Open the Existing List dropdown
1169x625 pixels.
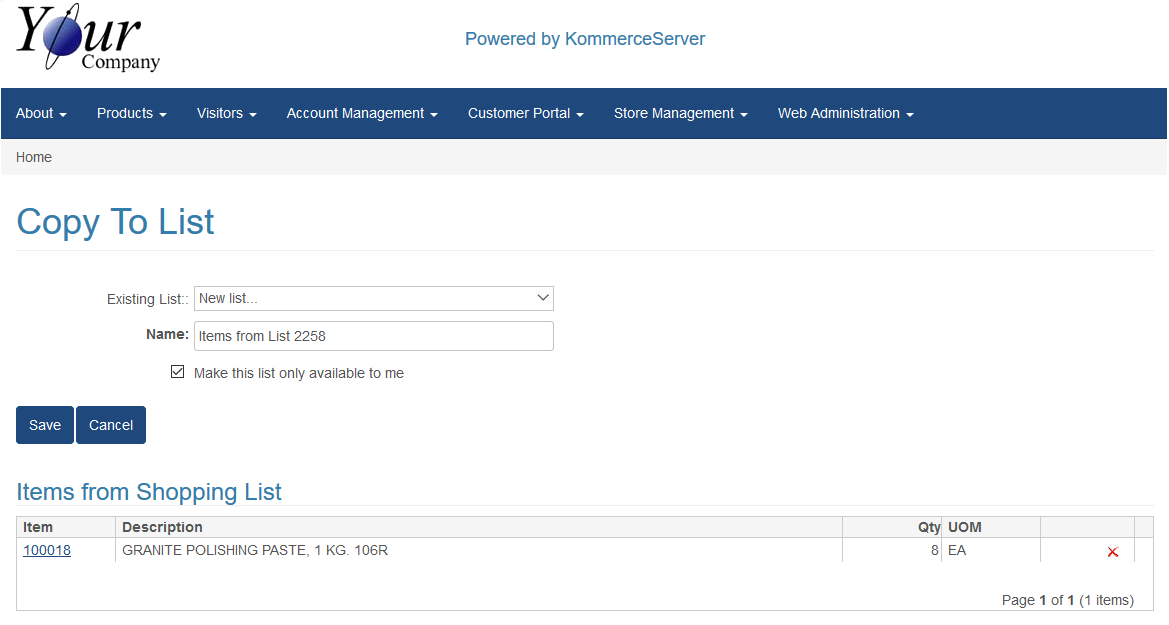(373, 298)
